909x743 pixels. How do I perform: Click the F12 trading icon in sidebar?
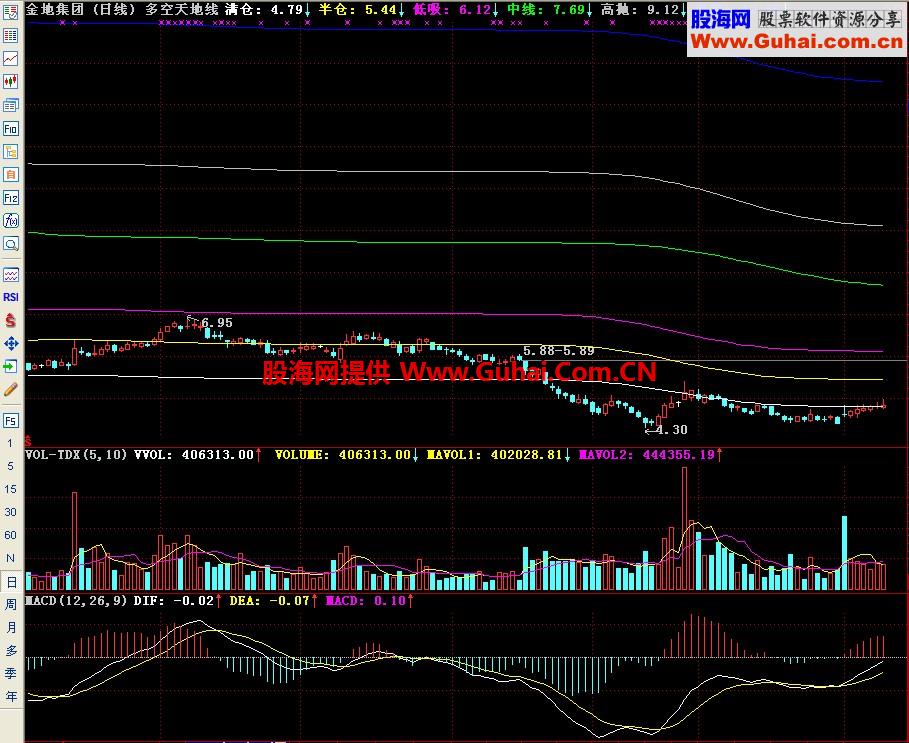coord(10,198)
